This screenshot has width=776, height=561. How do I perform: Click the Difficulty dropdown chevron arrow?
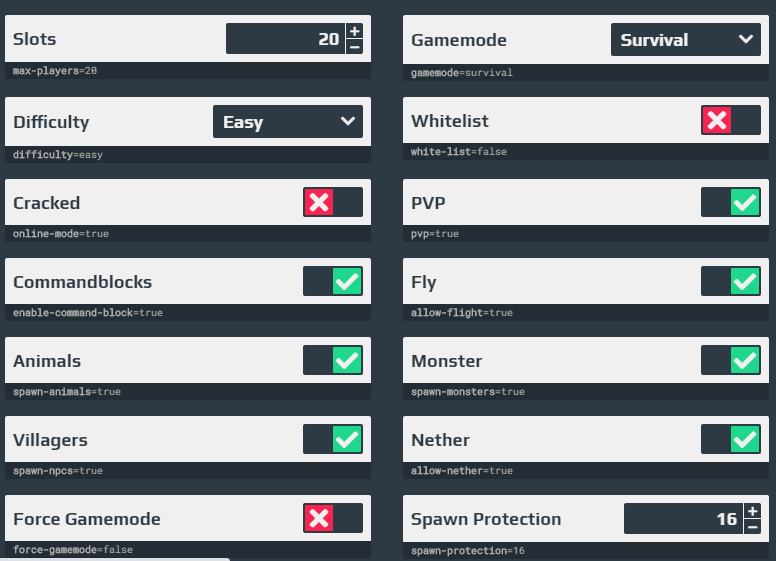(348, 121)
